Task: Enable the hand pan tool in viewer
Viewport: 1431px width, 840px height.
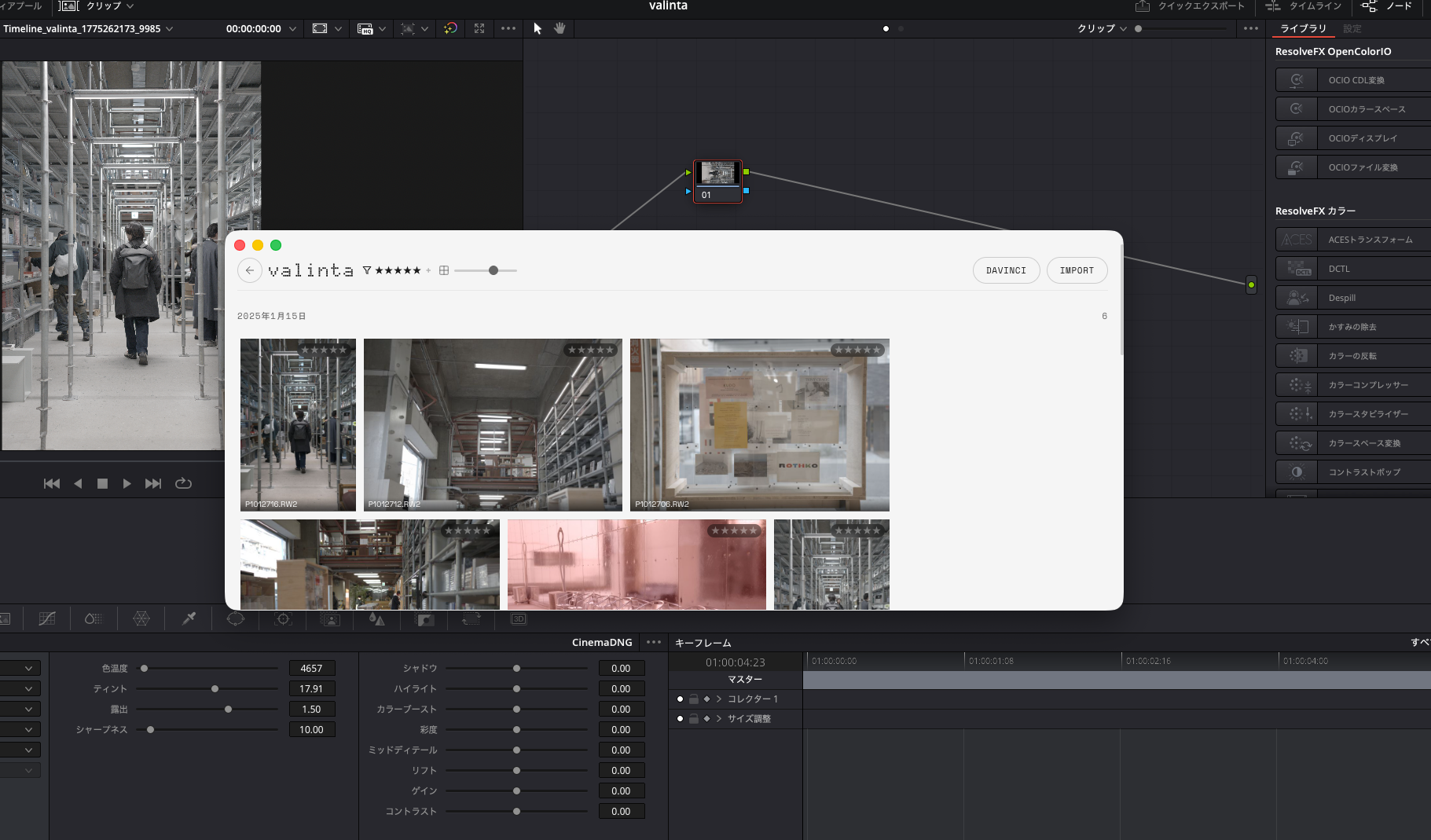Action: [x=560, y=28]
